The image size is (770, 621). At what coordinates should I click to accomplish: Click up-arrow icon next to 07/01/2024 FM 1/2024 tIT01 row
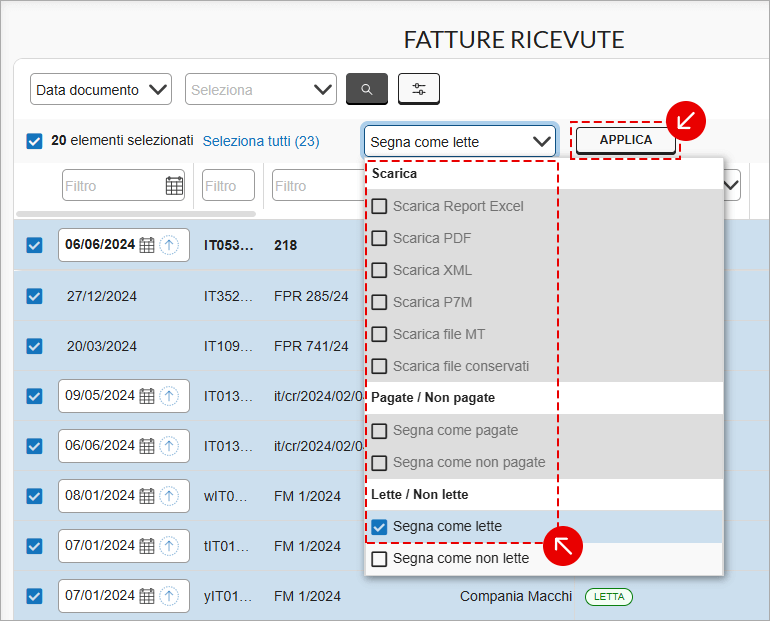click(169, 546)
